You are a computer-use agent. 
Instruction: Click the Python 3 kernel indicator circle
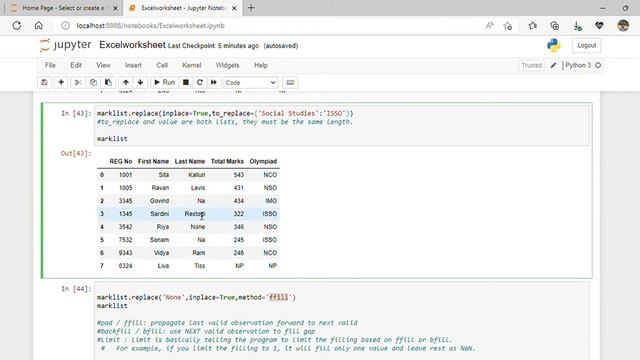[598, 65]
